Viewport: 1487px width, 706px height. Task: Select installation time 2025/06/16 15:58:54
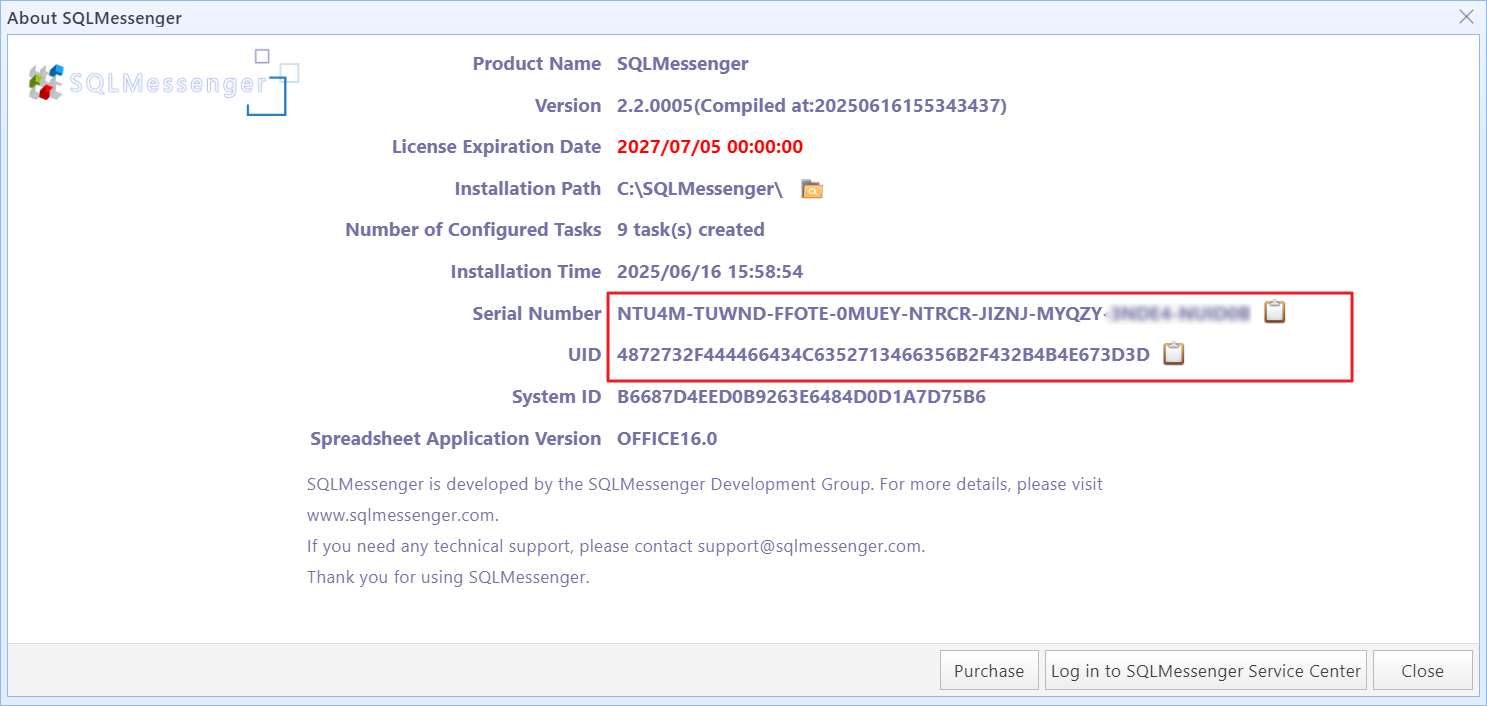(710, 272)
